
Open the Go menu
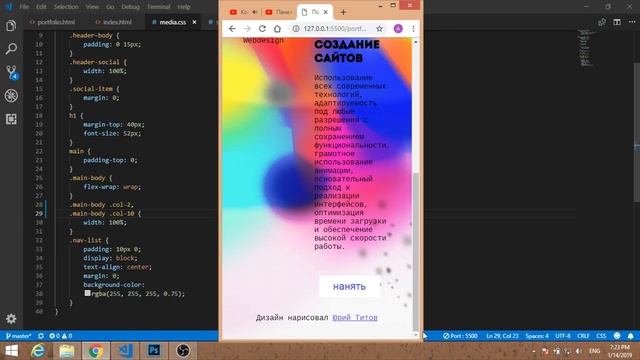click(x=110, y=7)
